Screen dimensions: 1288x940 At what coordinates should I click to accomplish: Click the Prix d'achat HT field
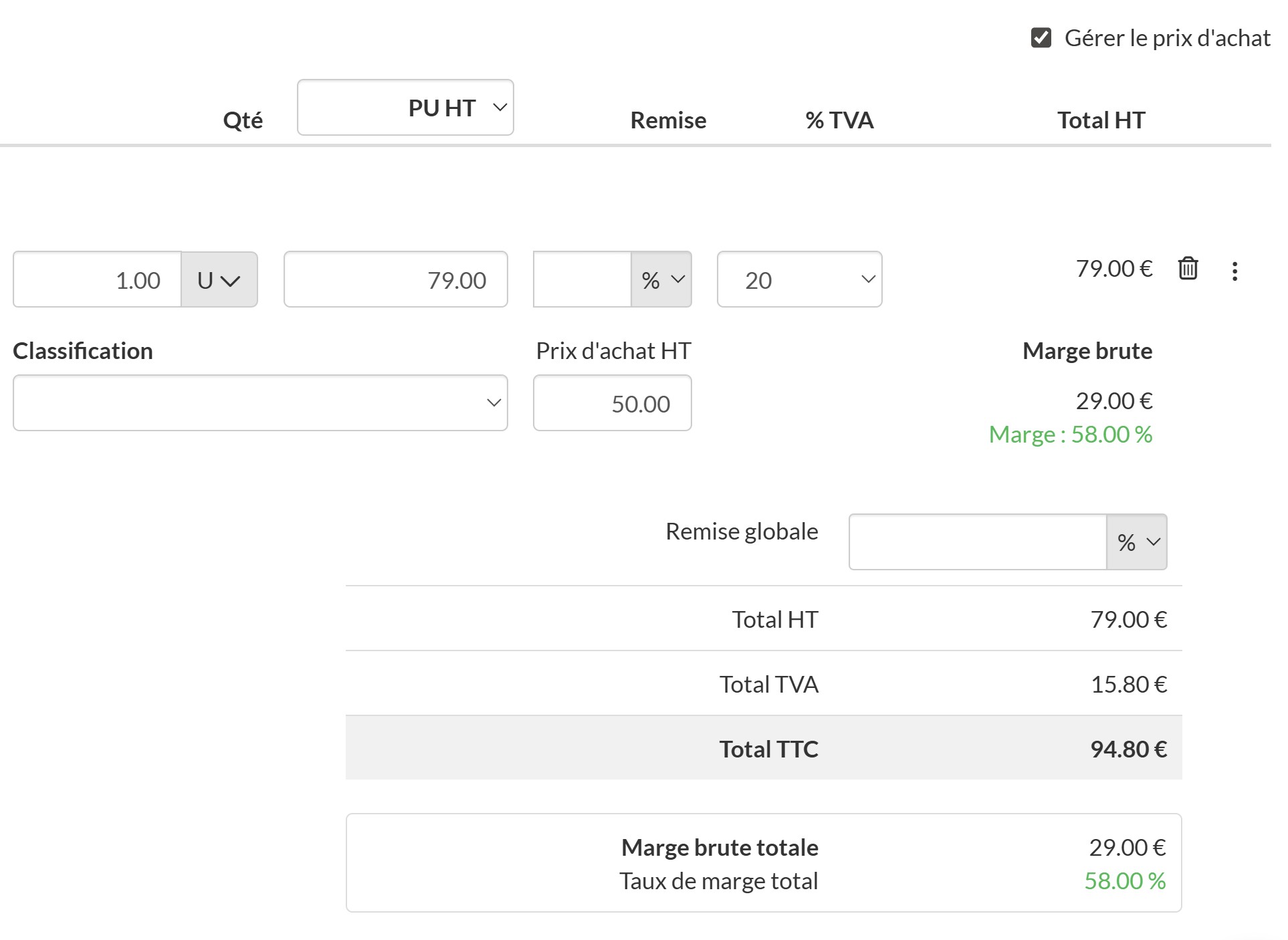[x=612, y=404]
